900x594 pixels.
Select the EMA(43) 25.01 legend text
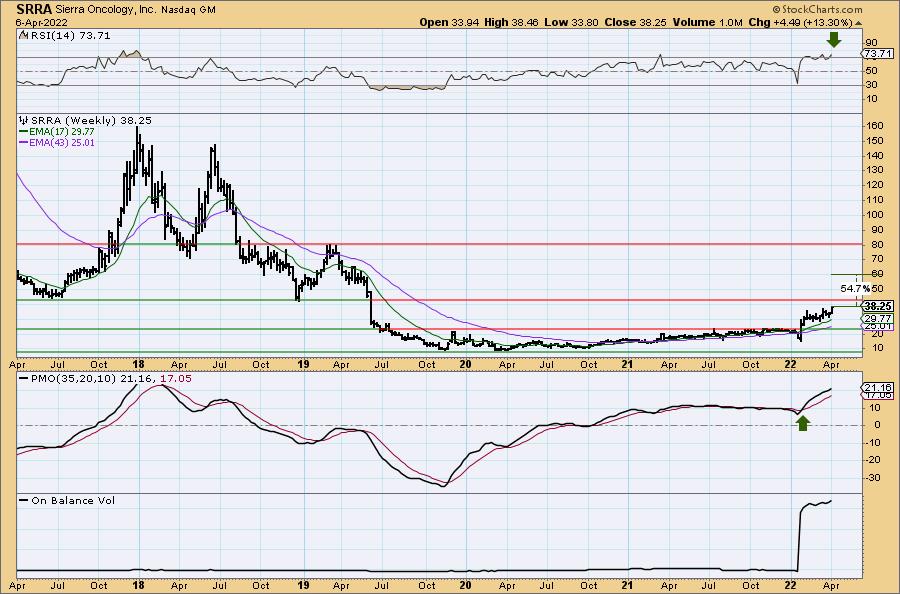point(62,142)
